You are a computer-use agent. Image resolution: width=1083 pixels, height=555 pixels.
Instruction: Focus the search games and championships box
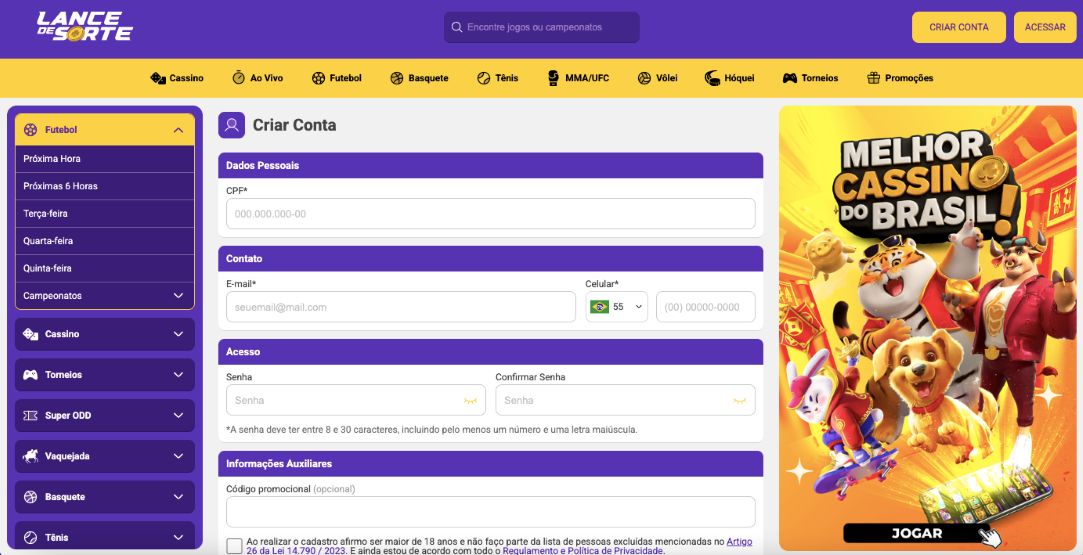coord(542,28)
